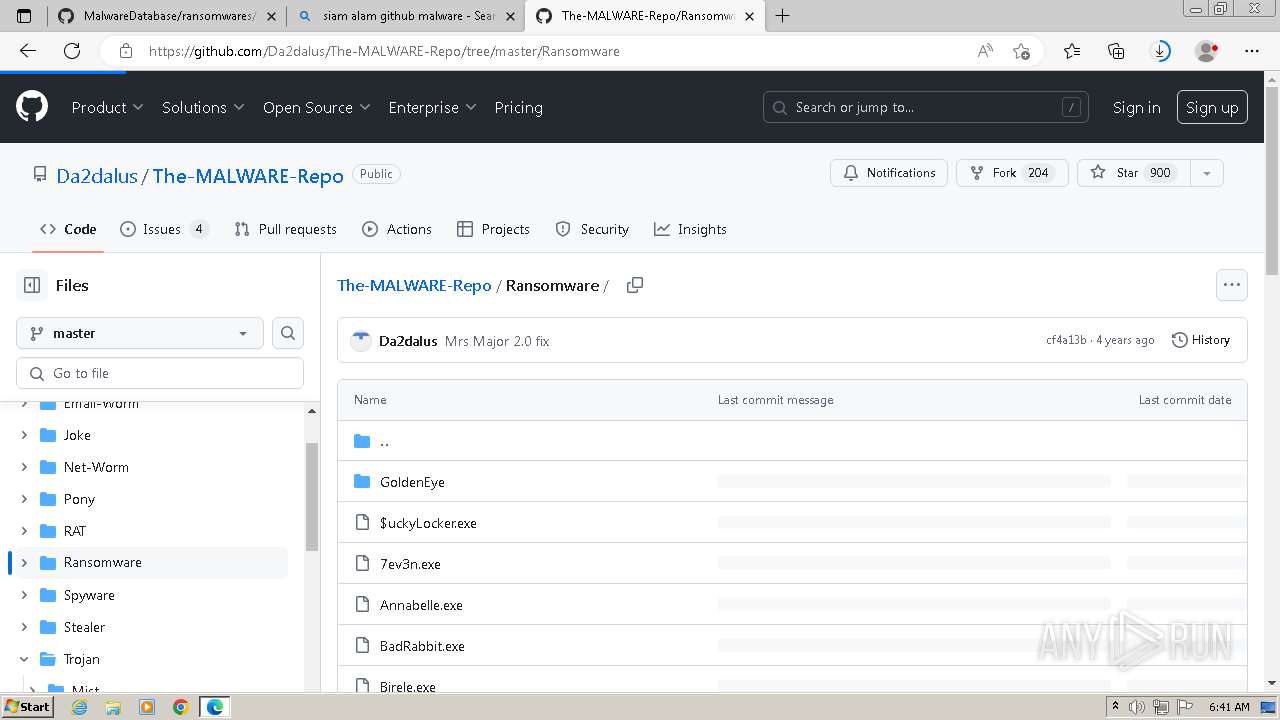Open the Downloads icon in Edge toolbar
Viewport: 1280px width, 720px height.
click(x=1161, y=51)
